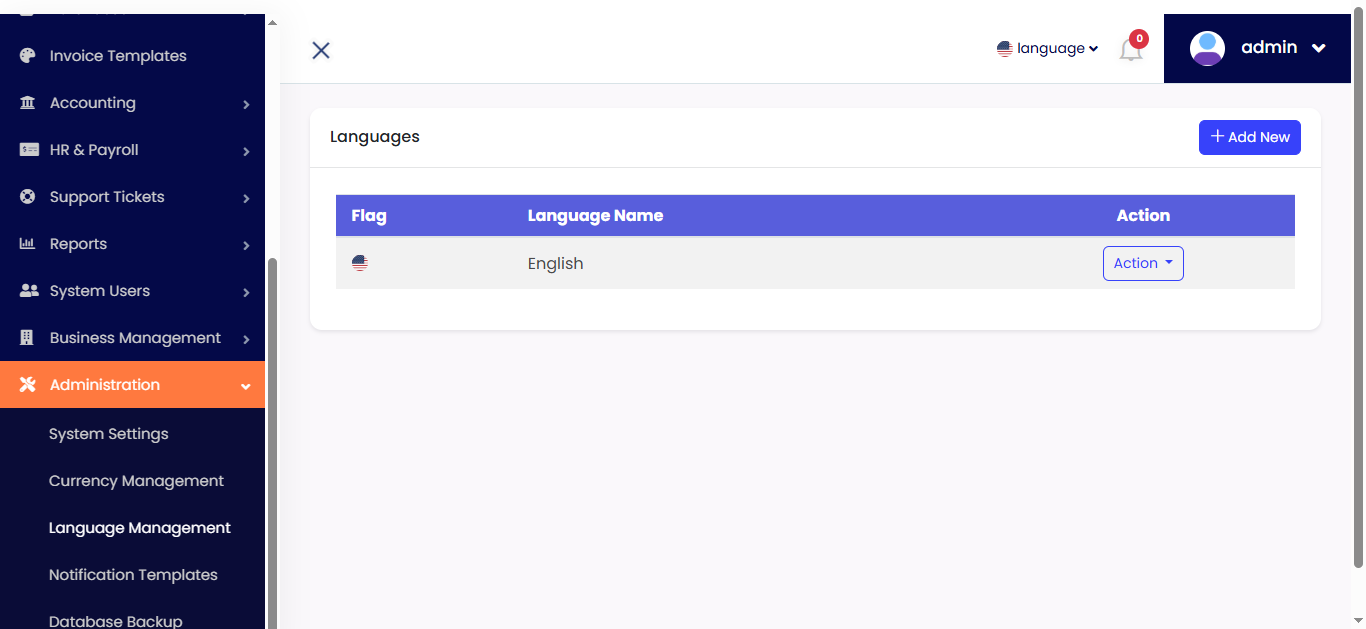Click the Invoice Templates palette icon
This screenshot has width=1366, height=629.
point(28,56)
